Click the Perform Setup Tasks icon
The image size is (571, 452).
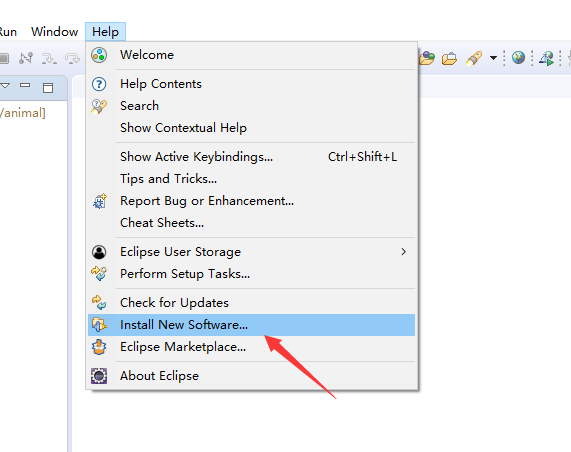[99, 274]
